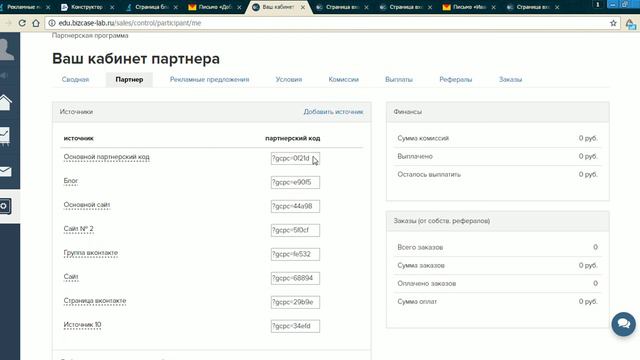Click the Осталось выплатить row label

(429, 175)
